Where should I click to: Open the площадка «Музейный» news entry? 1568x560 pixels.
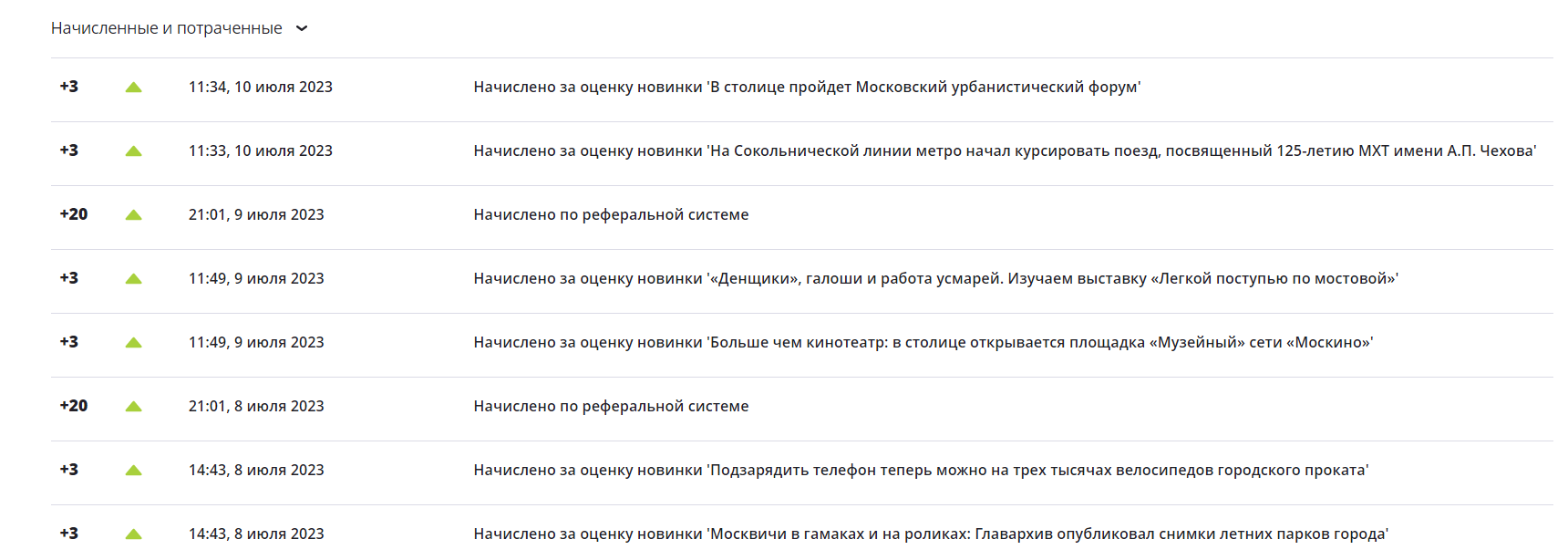click(923, 343)
